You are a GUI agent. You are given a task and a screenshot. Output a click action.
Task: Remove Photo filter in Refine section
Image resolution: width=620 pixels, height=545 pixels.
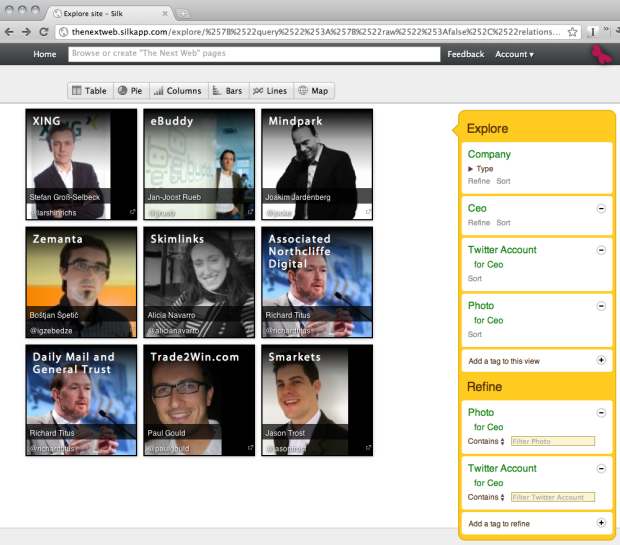601,413
